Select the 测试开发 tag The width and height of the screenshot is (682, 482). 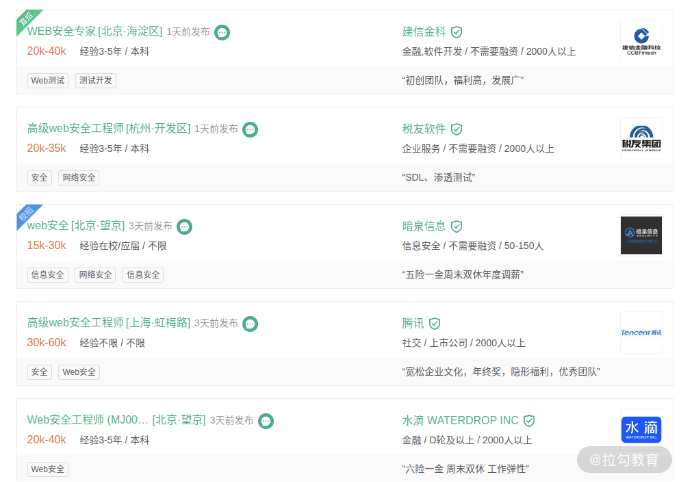[x=96, y=80]
